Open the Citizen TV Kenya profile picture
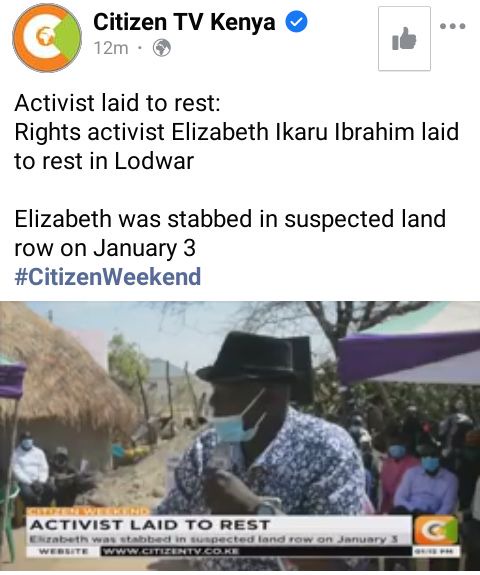Screen dimensions: 480x575 tap(47, 37)
